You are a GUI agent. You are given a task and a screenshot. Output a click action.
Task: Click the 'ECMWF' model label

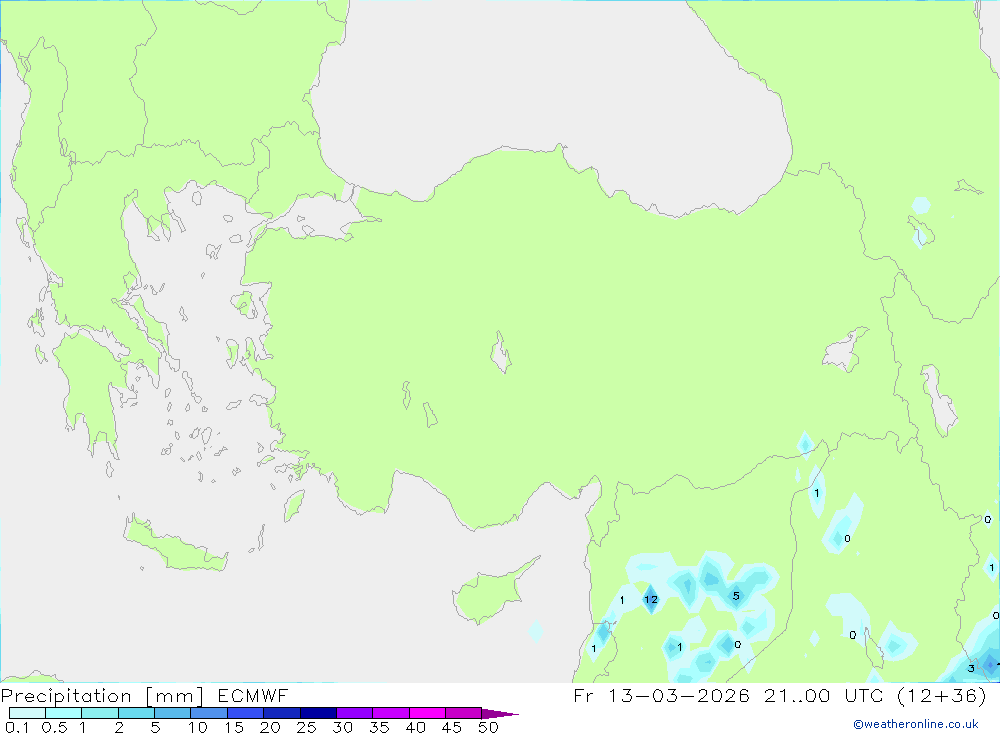tap(253, 695)
